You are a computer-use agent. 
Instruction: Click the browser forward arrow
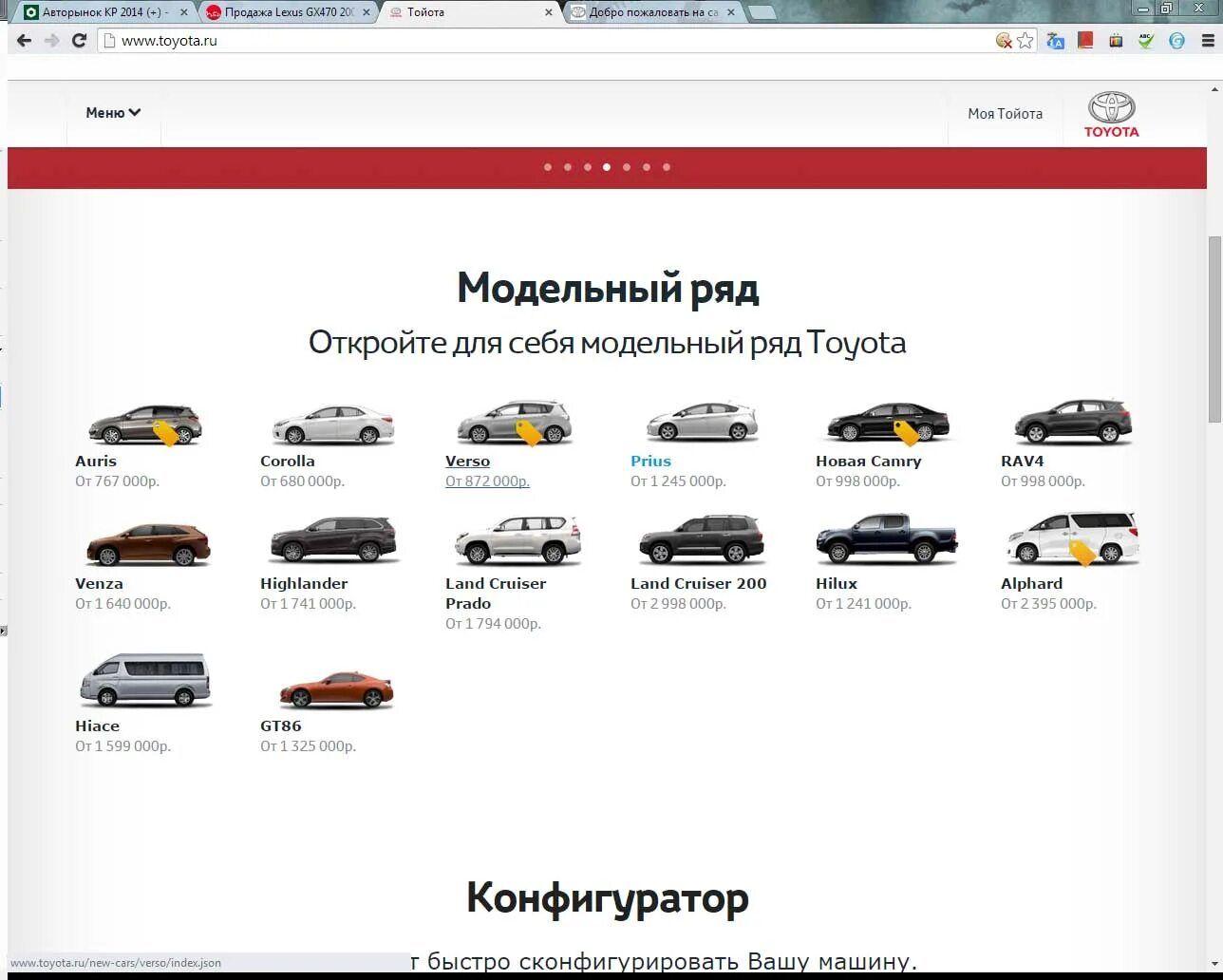coord(52,41)
